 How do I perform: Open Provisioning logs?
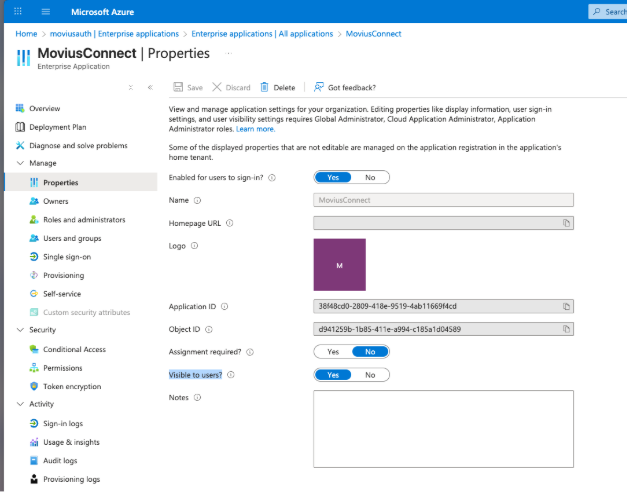click(72, 479)
